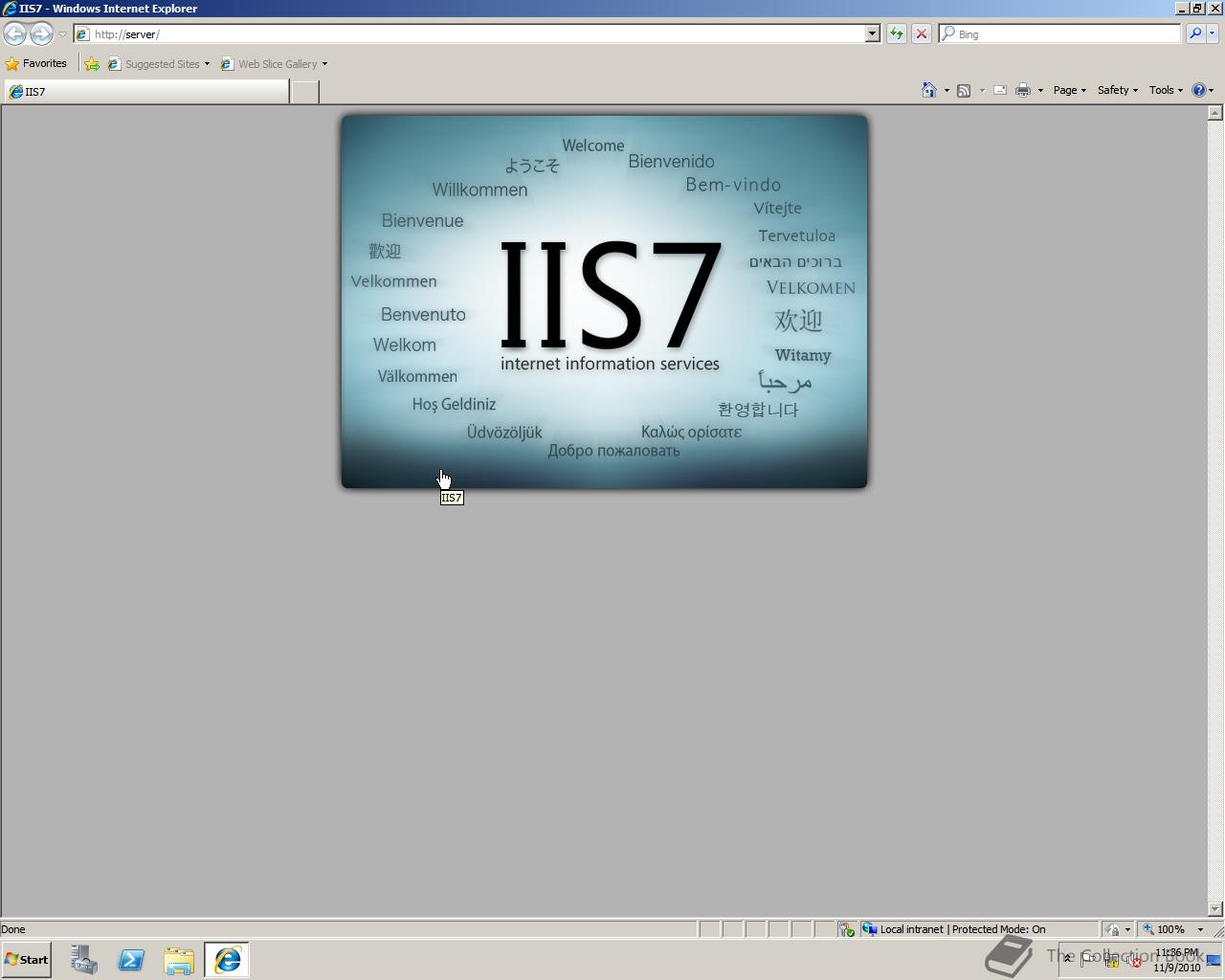Click the system clock showing 11:36 PM

point(1176,960)
